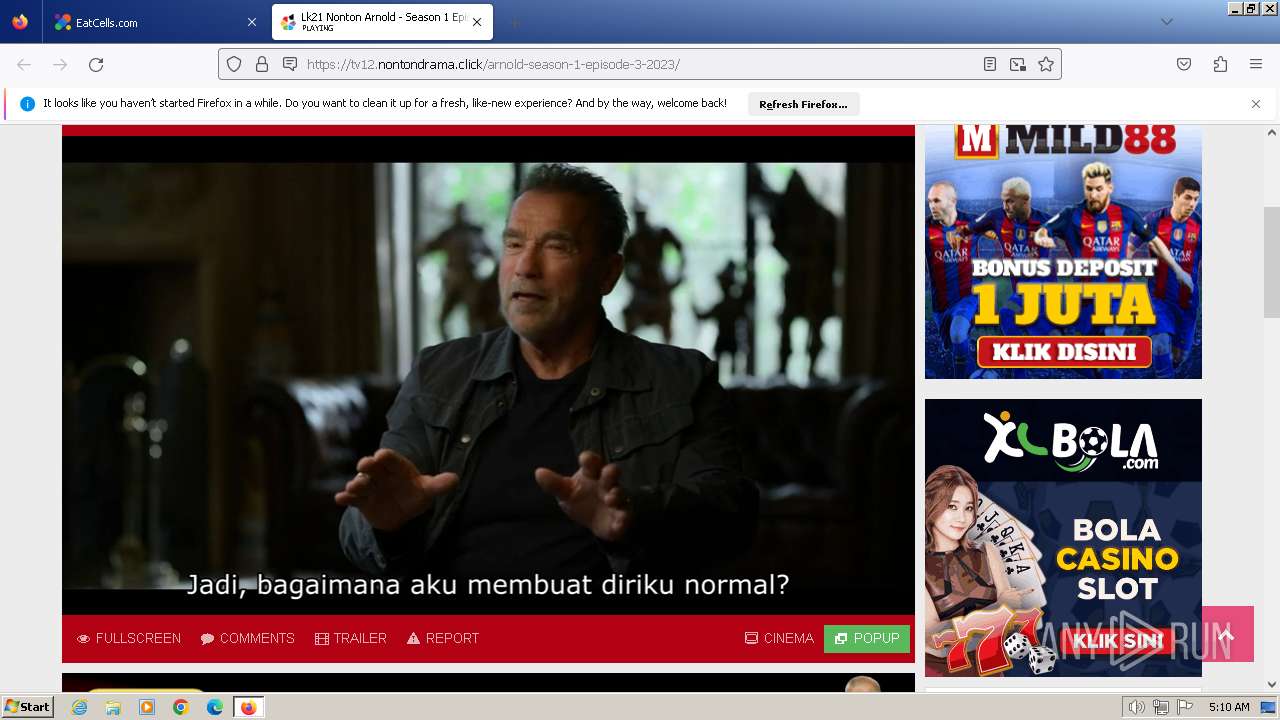Open Firefox View pinned tab
Image resolution: width=1280 pixels, height=720 pixels.
[x=20, y=22]
